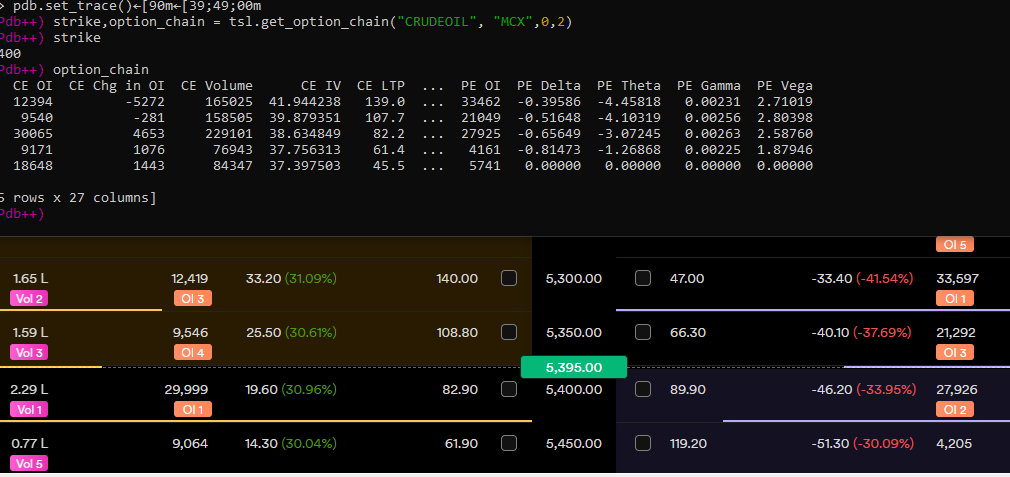The width and height of the screenshot is (1010, 477).
Task: Tick the call checkbox left of 5,300.00 strike
Action: click(508, 278)
